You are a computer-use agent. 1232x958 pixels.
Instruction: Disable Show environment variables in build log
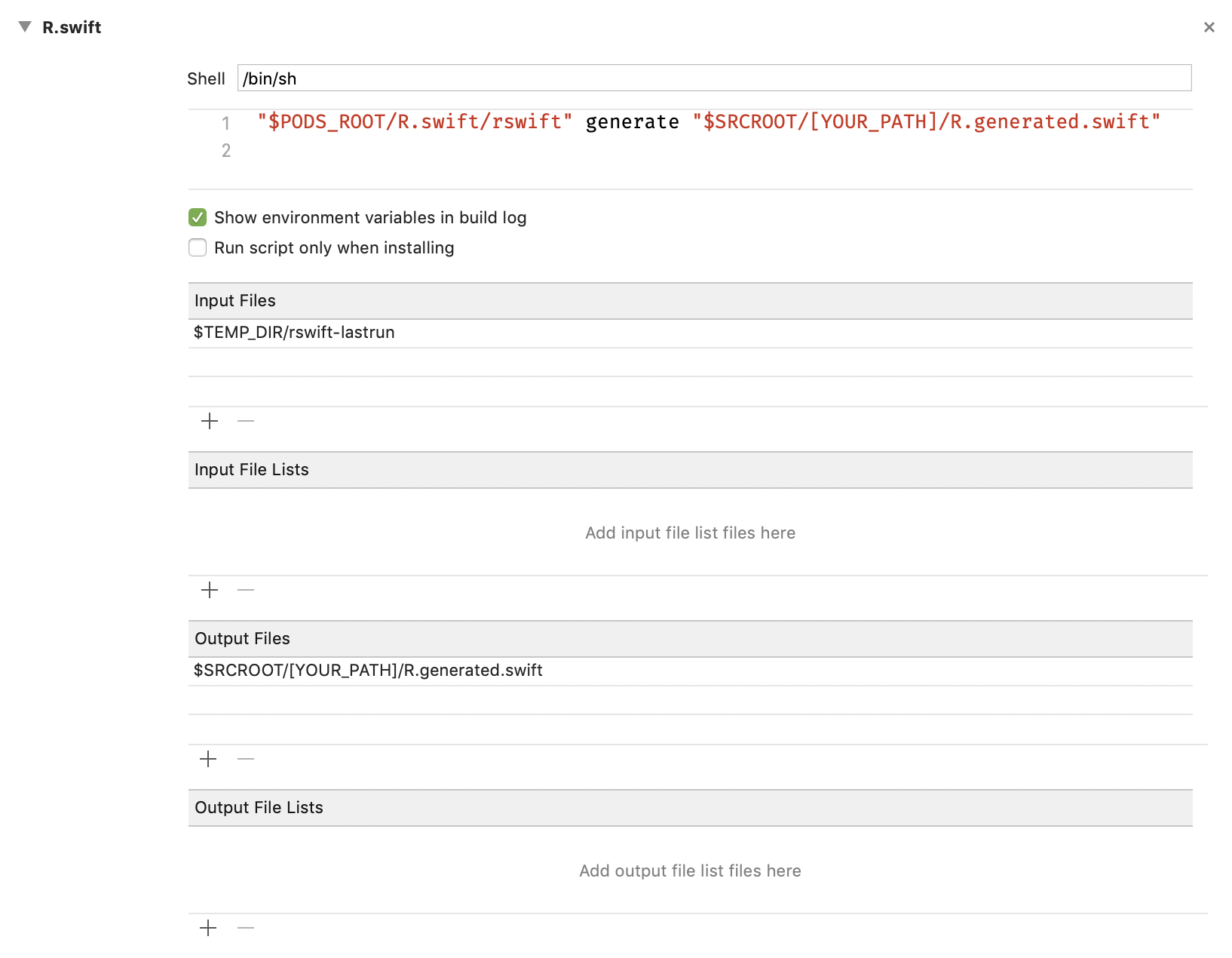click(198, 217)
